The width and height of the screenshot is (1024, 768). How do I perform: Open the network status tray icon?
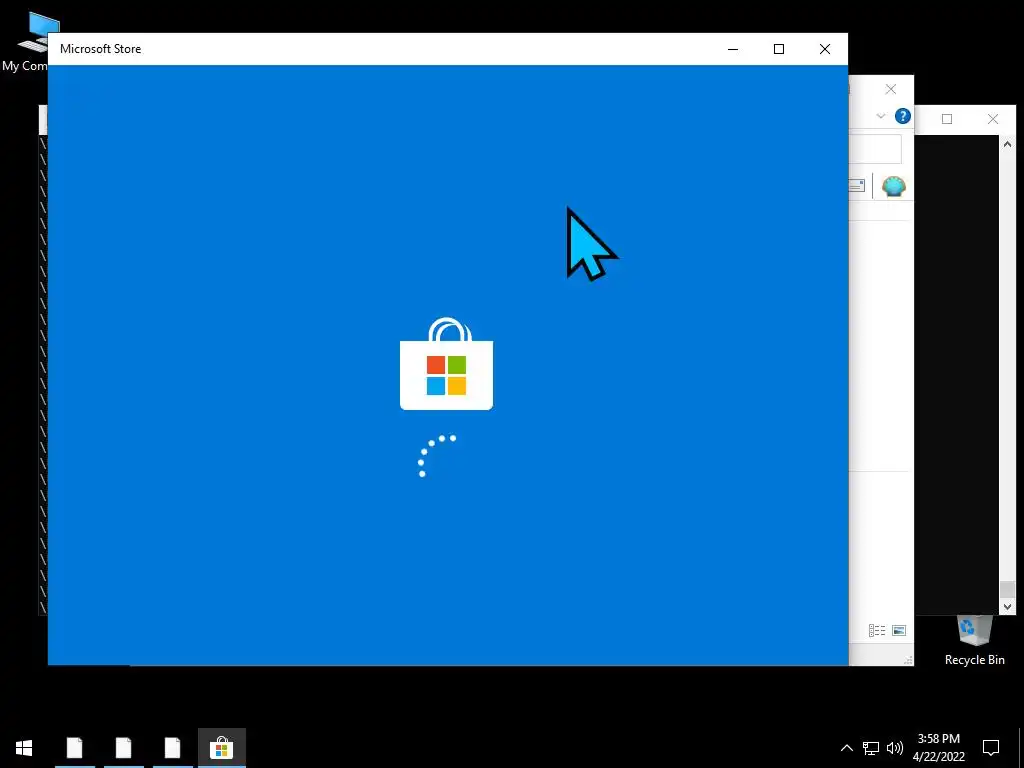coord(871,748)
